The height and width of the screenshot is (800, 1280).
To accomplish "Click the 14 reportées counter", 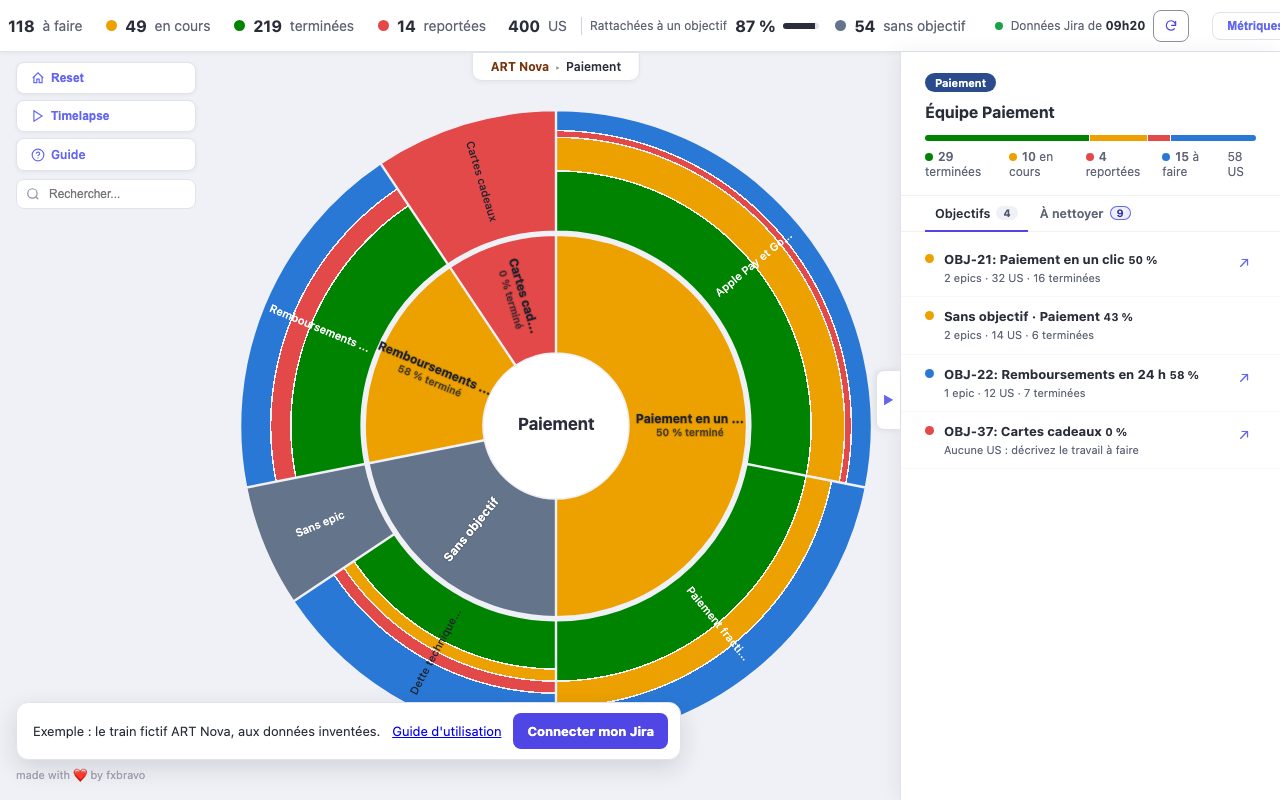I will [x=432, y=27].
